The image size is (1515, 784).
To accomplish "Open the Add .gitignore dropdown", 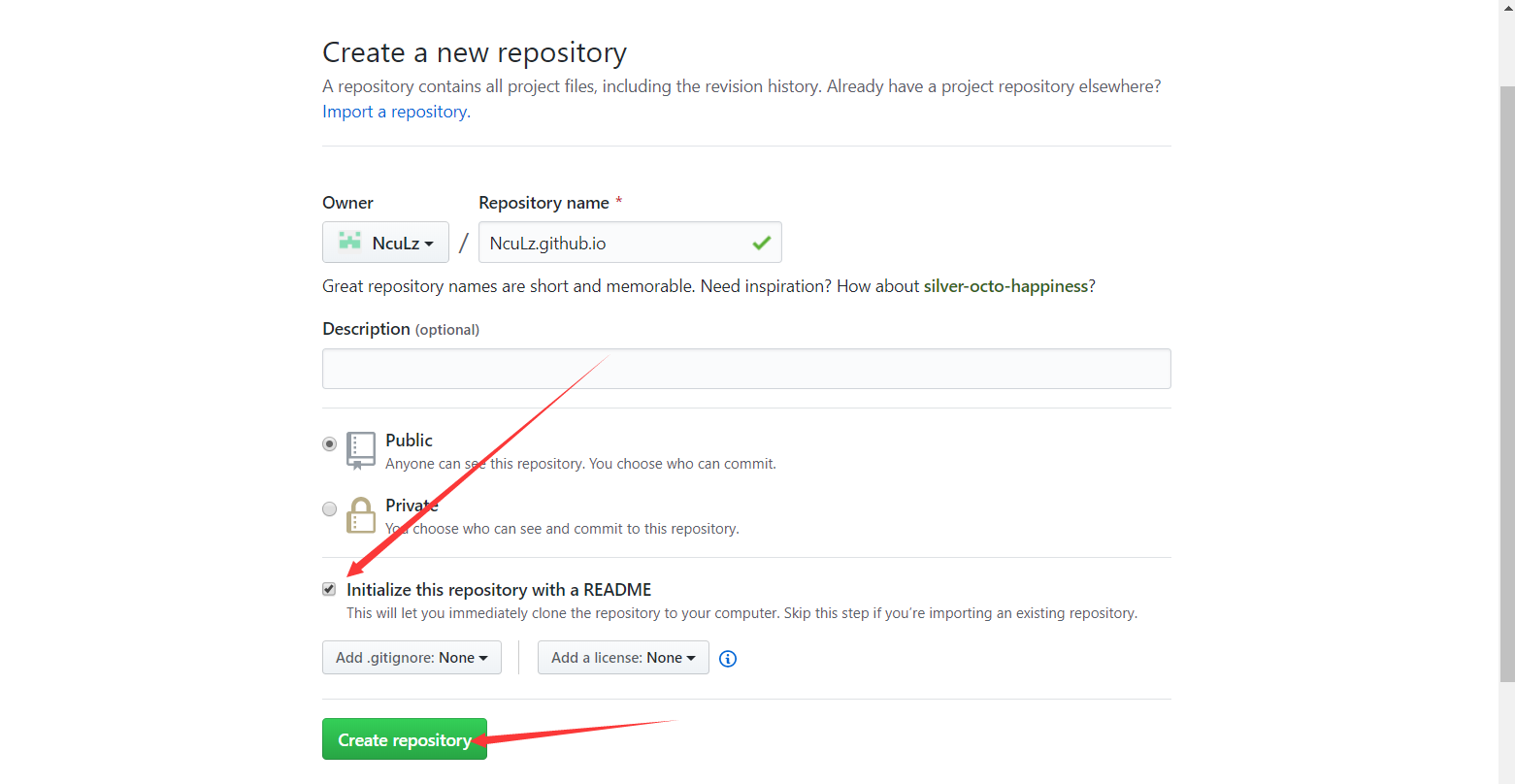I will [x=412, y=657].
